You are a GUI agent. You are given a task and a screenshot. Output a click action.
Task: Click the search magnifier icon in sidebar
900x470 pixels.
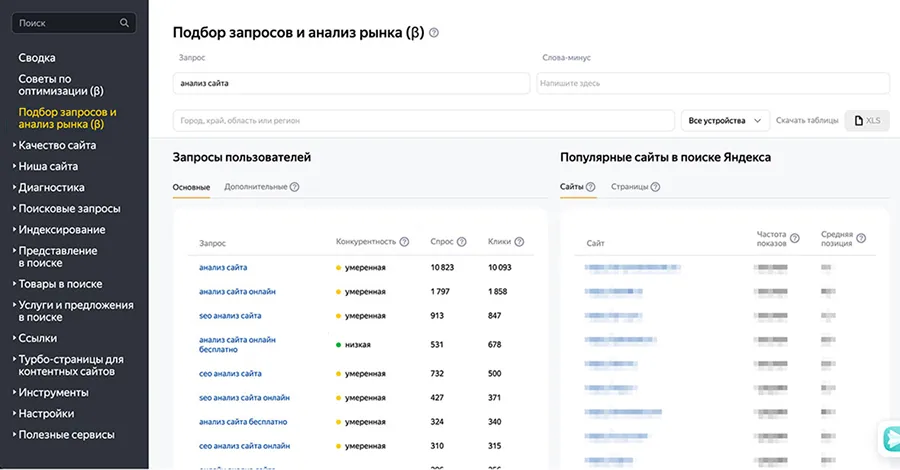coord(124,23)
